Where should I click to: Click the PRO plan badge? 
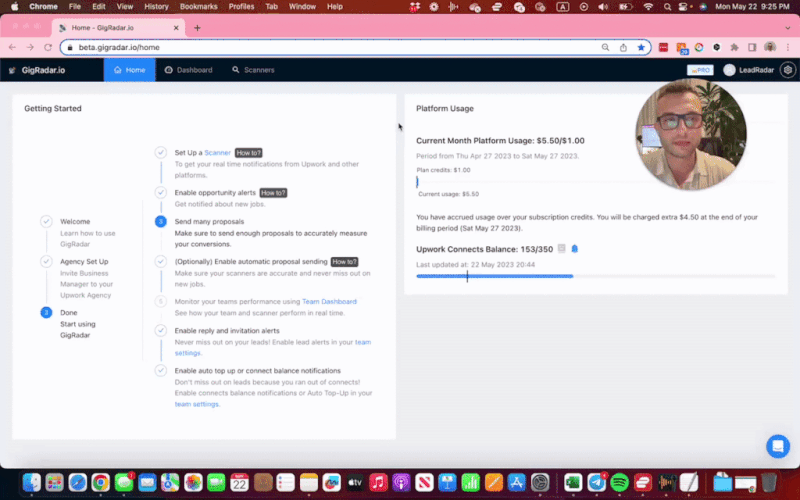pyautogui.click(x=700, y=70)
